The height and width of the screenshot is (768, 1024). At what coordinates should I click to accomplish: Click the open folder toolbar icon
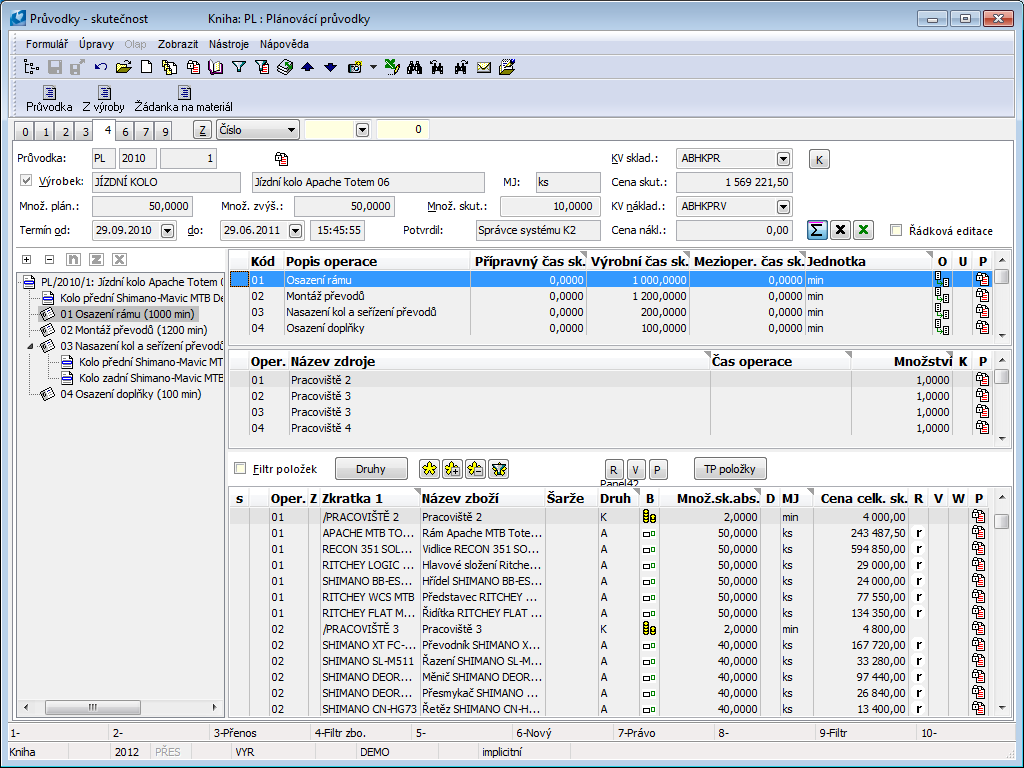(x=123, y=68)
